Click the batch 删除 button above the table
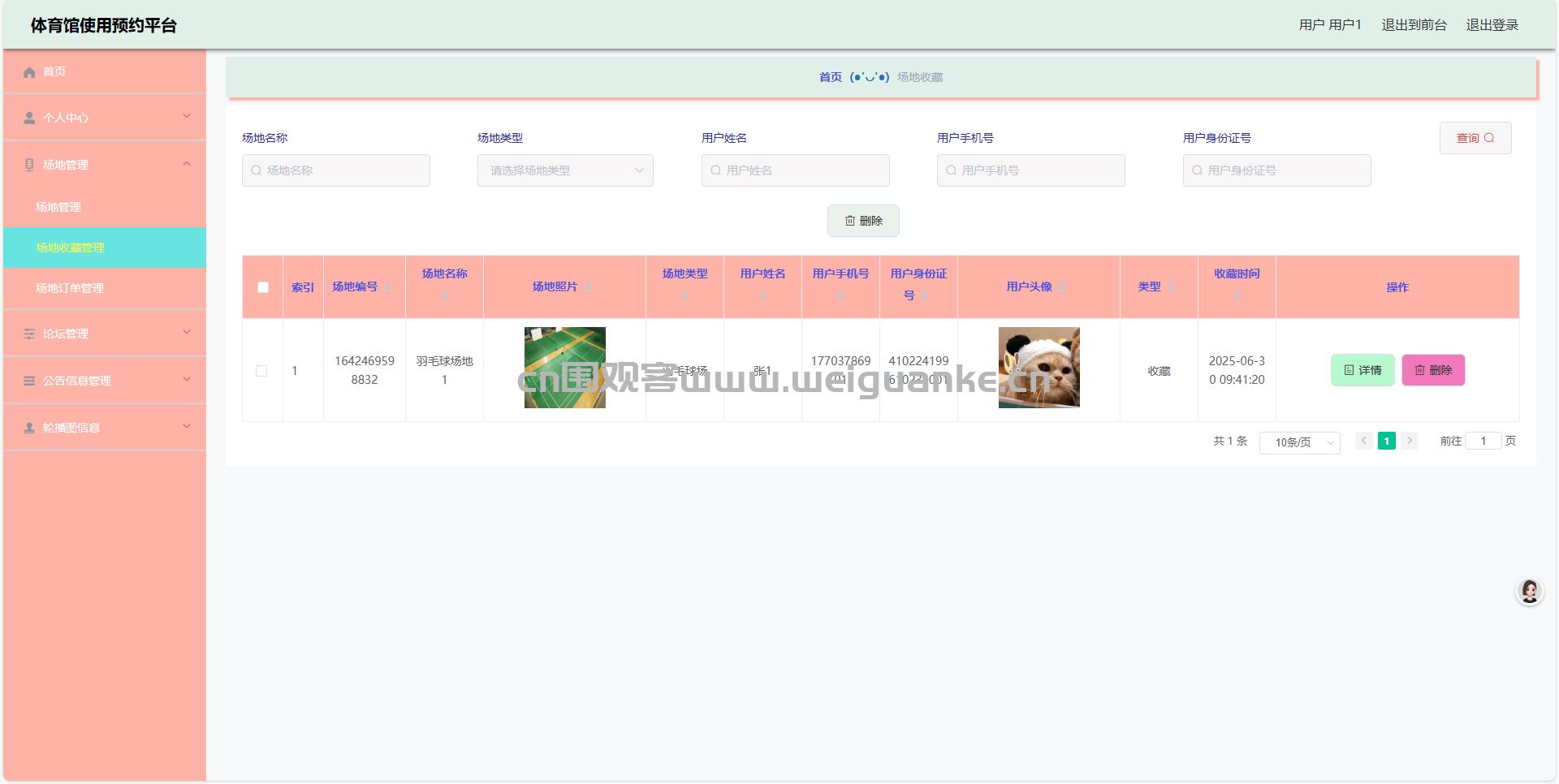 863,221
